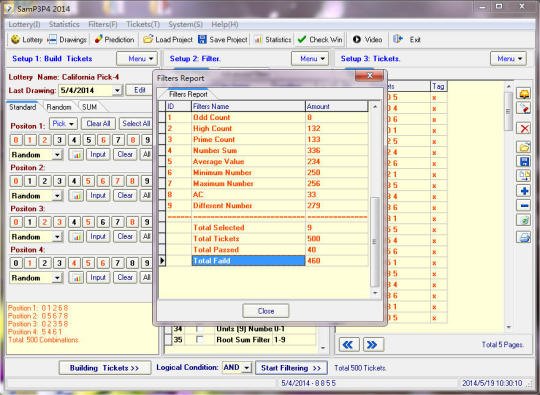Go to next tickets page
This screenshot has width=540, height=395.
tap(373, 345)
